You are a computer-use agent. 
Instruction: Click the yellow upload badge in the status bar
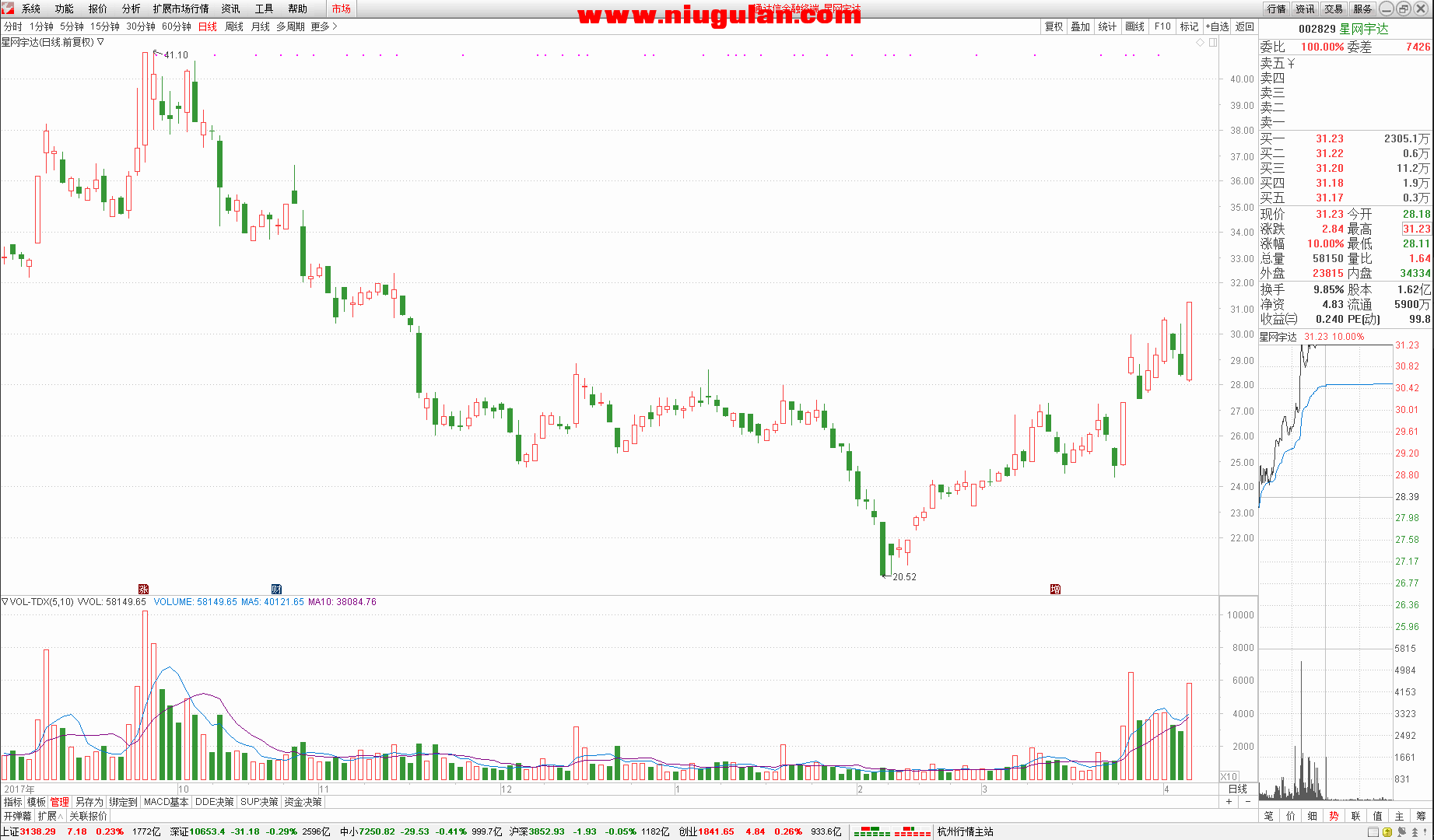coord(1387,831)
